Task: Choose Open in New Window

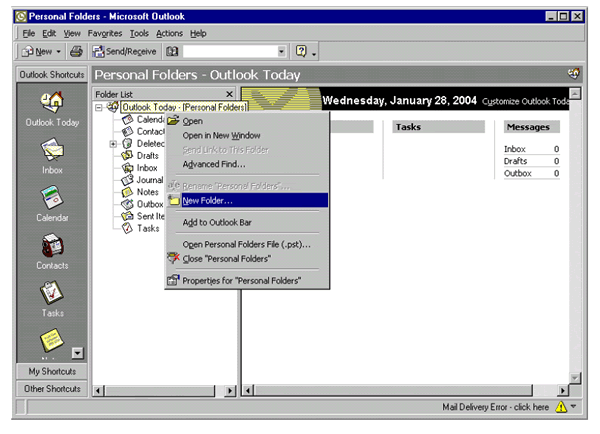Action: point(247,135)
